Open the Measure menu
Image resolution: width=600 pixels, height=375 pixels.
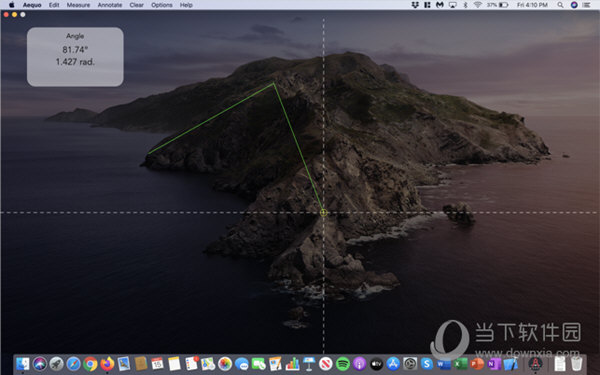point(78,5)
